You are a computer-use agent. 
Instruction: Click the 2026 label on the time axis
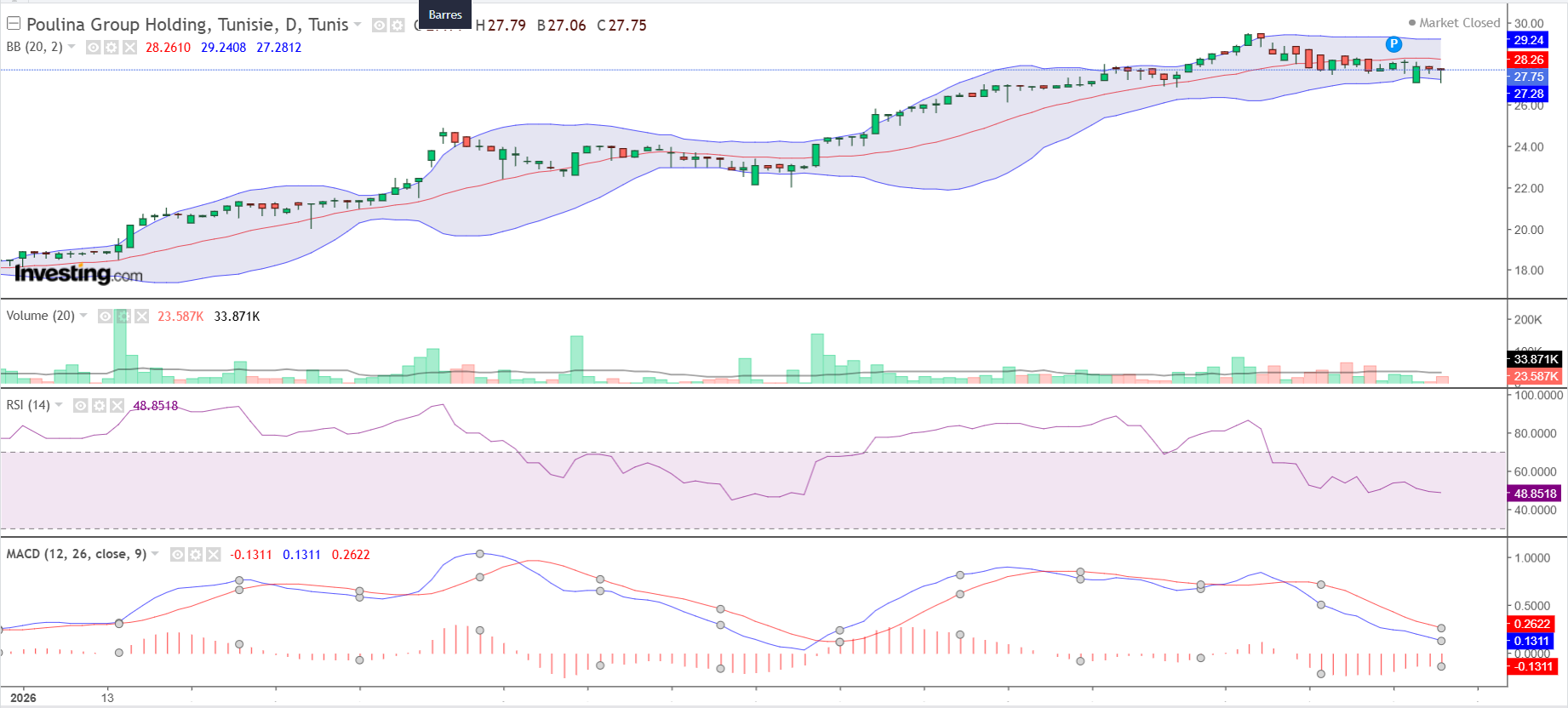tap(23, 698)
